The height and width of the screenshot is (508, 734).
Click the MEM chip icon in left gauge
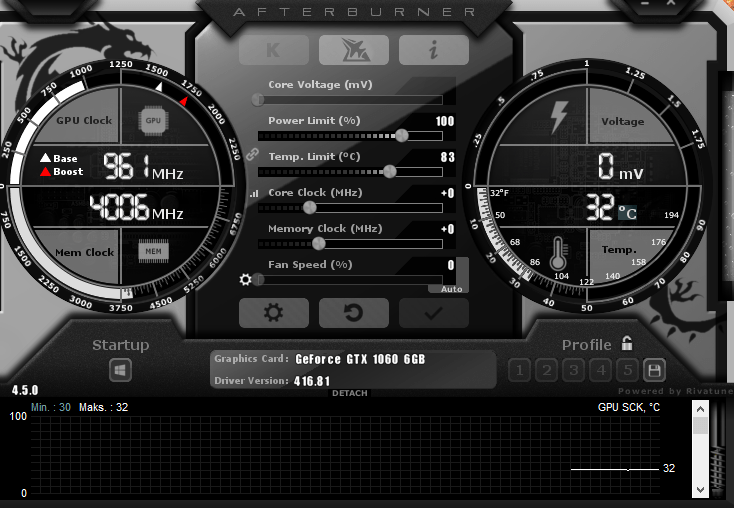coord(154,251)
